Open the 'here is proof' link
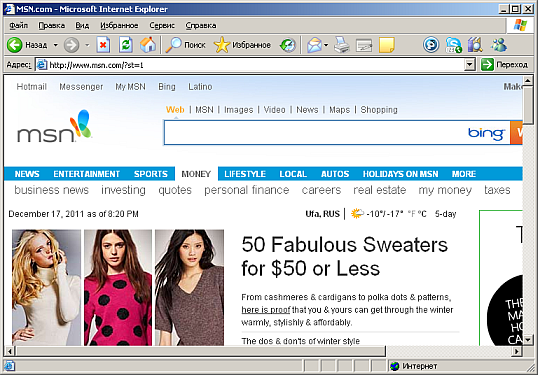538x375 pixels. [x=266, y=310]
